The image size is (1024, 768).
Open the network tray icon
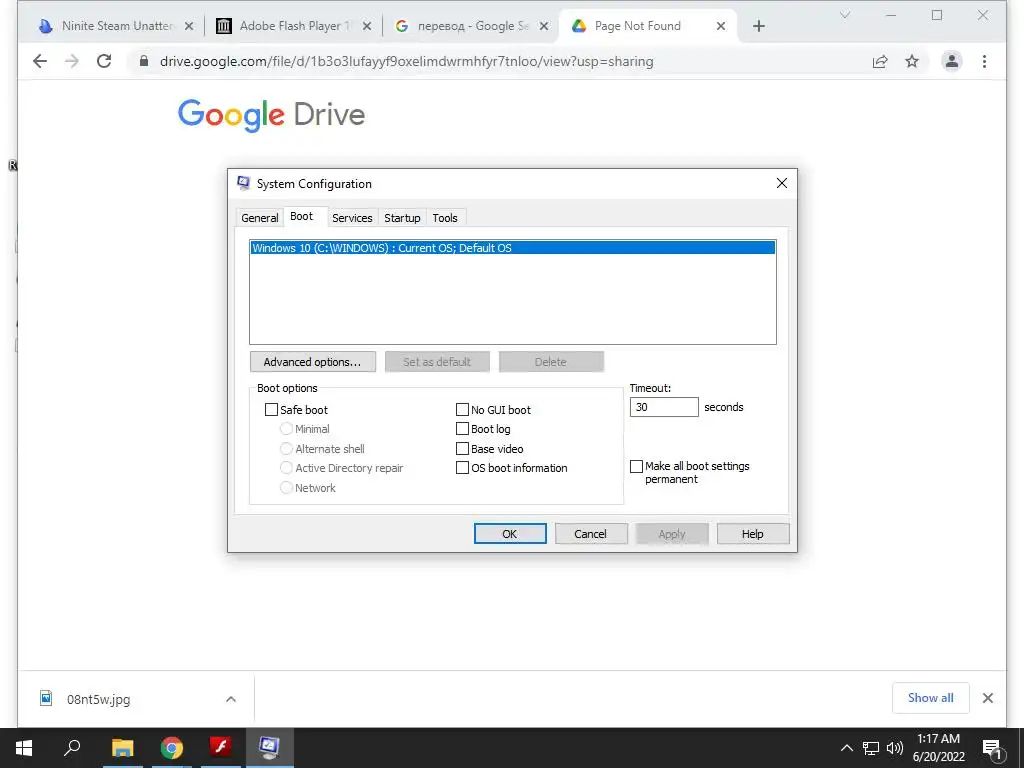tap(871, 748)
